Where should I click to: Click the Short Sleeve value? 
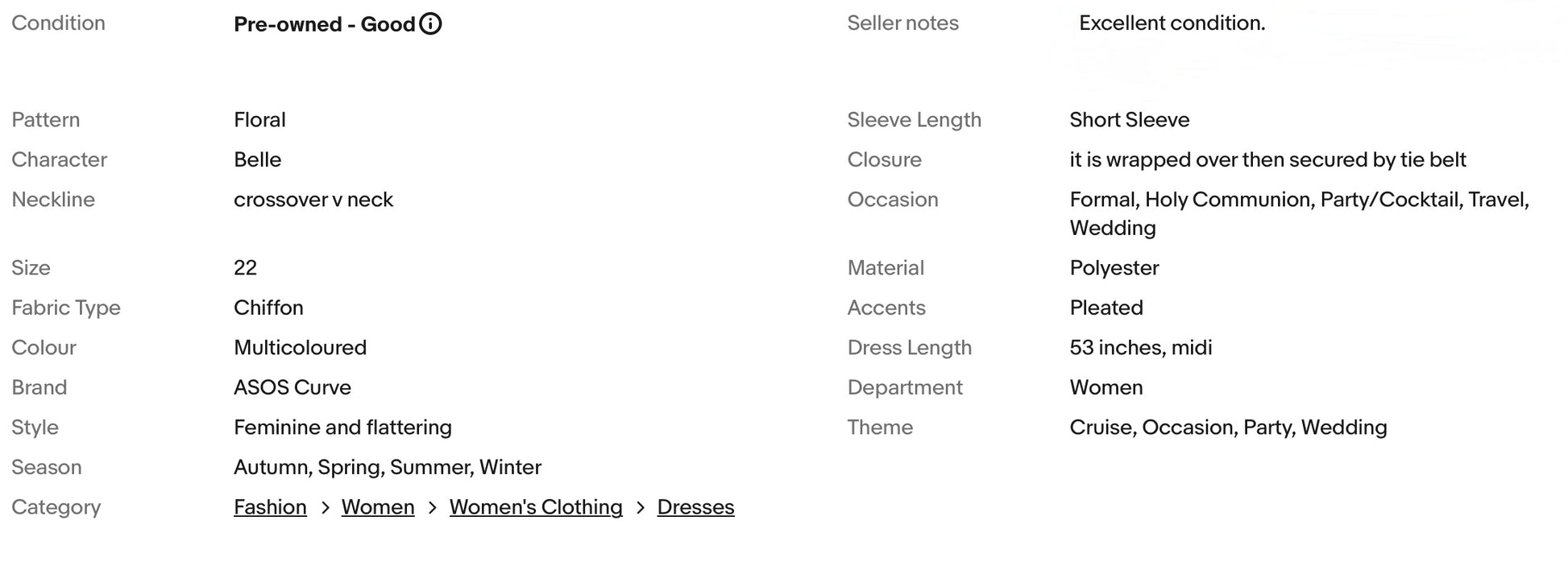pos(1129,120)
